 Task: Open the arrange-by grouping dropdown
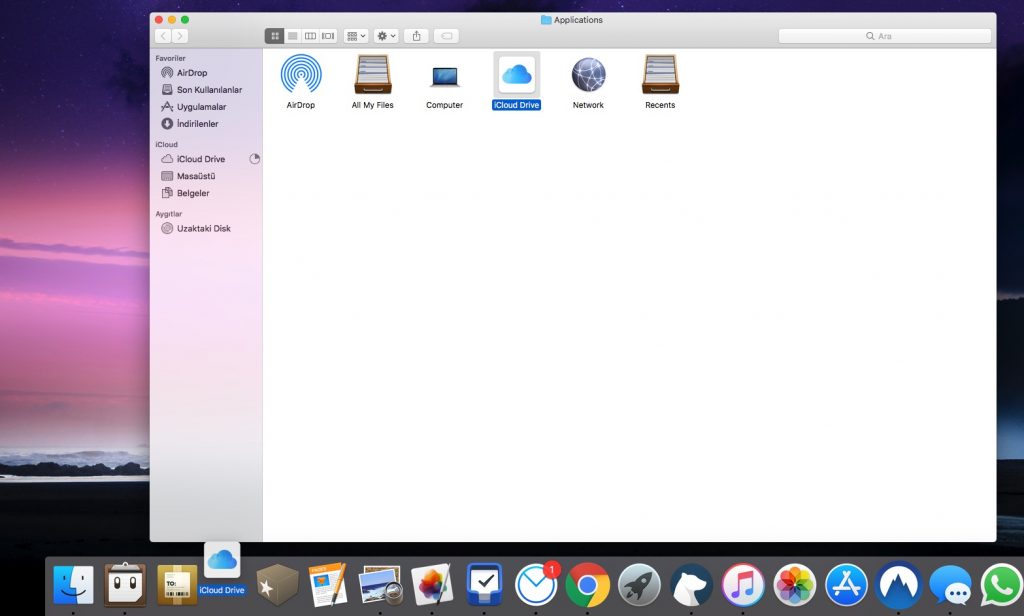pyautogui.click(x=355, y=36)
